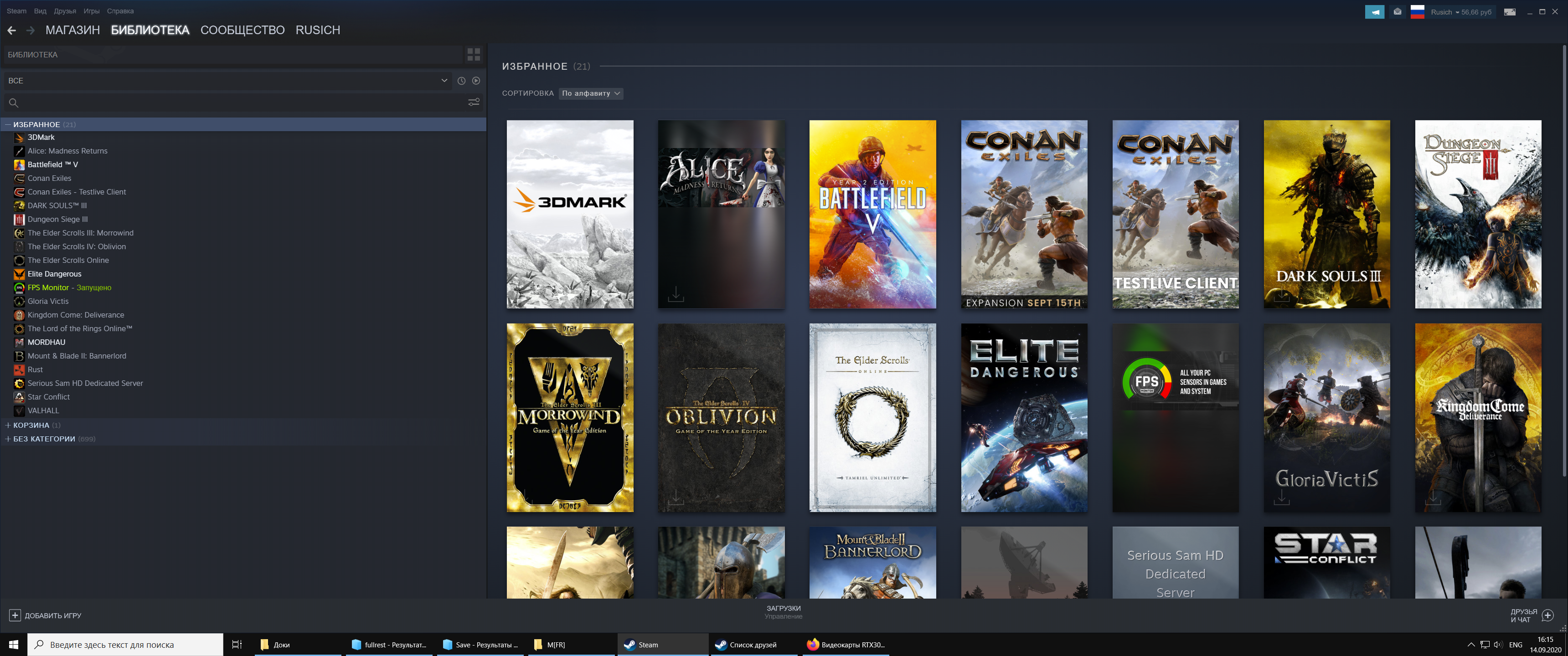This screenshot has width=1568, height=656.
Task: Go back with the left arrow
Action: click(x=11, y=31)
